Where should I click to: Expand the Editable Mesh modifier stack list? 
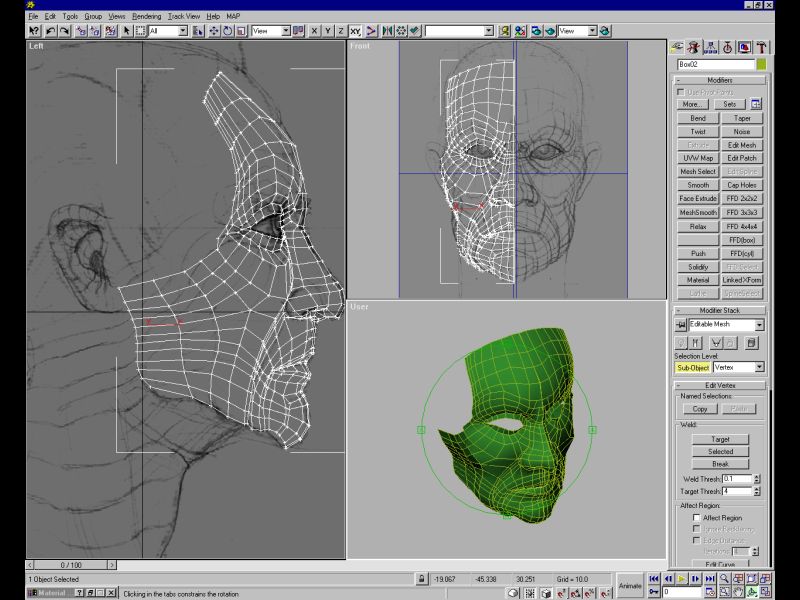pos(759,325)
